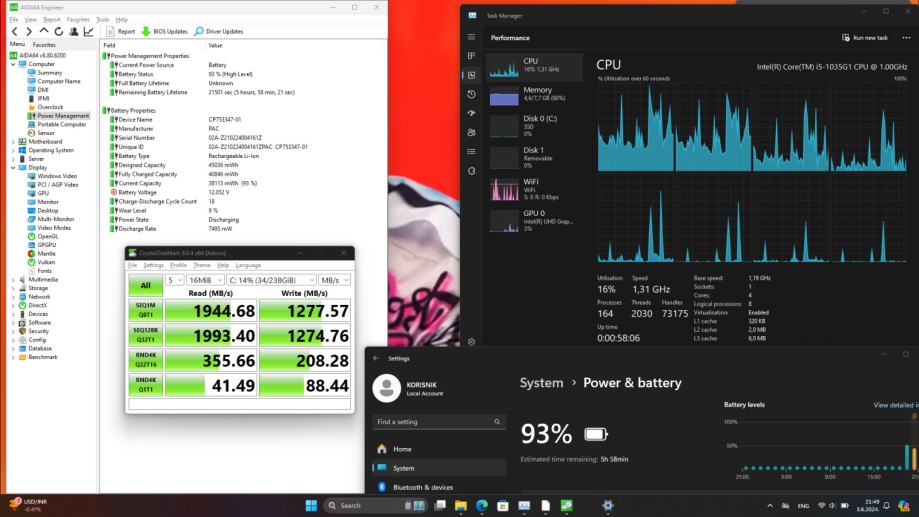
Task: Open Task Manager Processes sidebar icon
Action: point(471,56)
